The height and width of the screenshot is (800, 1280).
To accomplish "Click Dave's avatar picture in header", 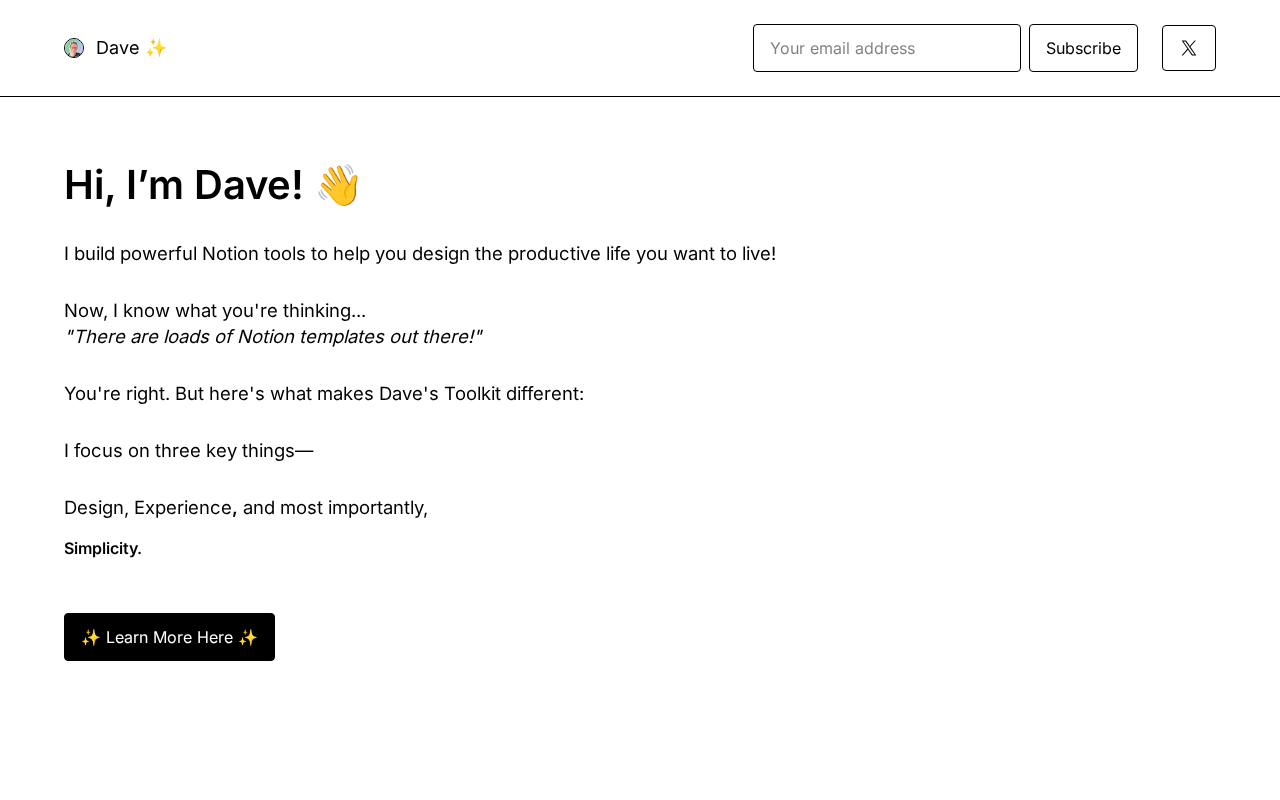I will pos(74,48).
